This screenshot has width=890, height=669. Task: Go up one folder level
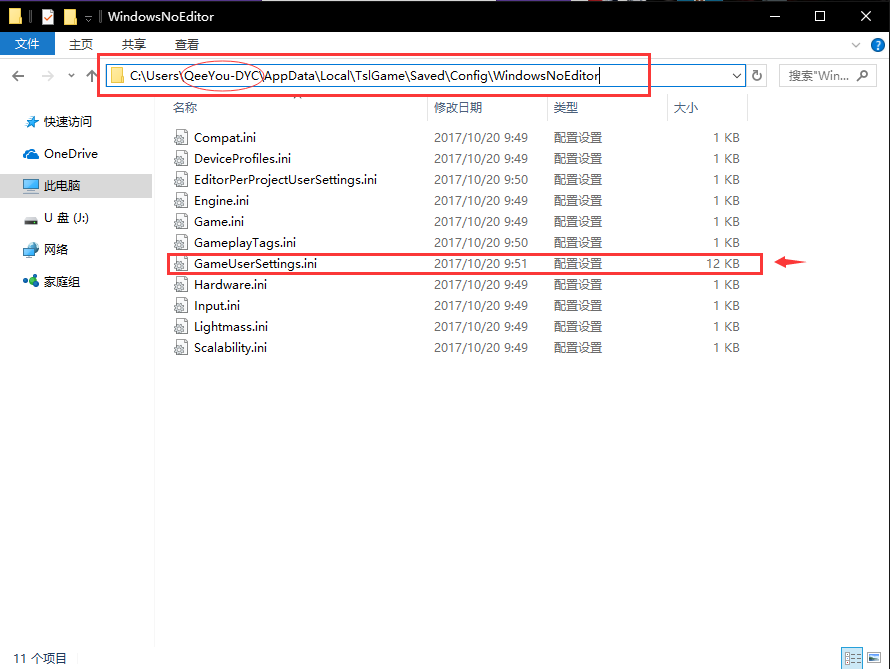click(x=91, y=76)
